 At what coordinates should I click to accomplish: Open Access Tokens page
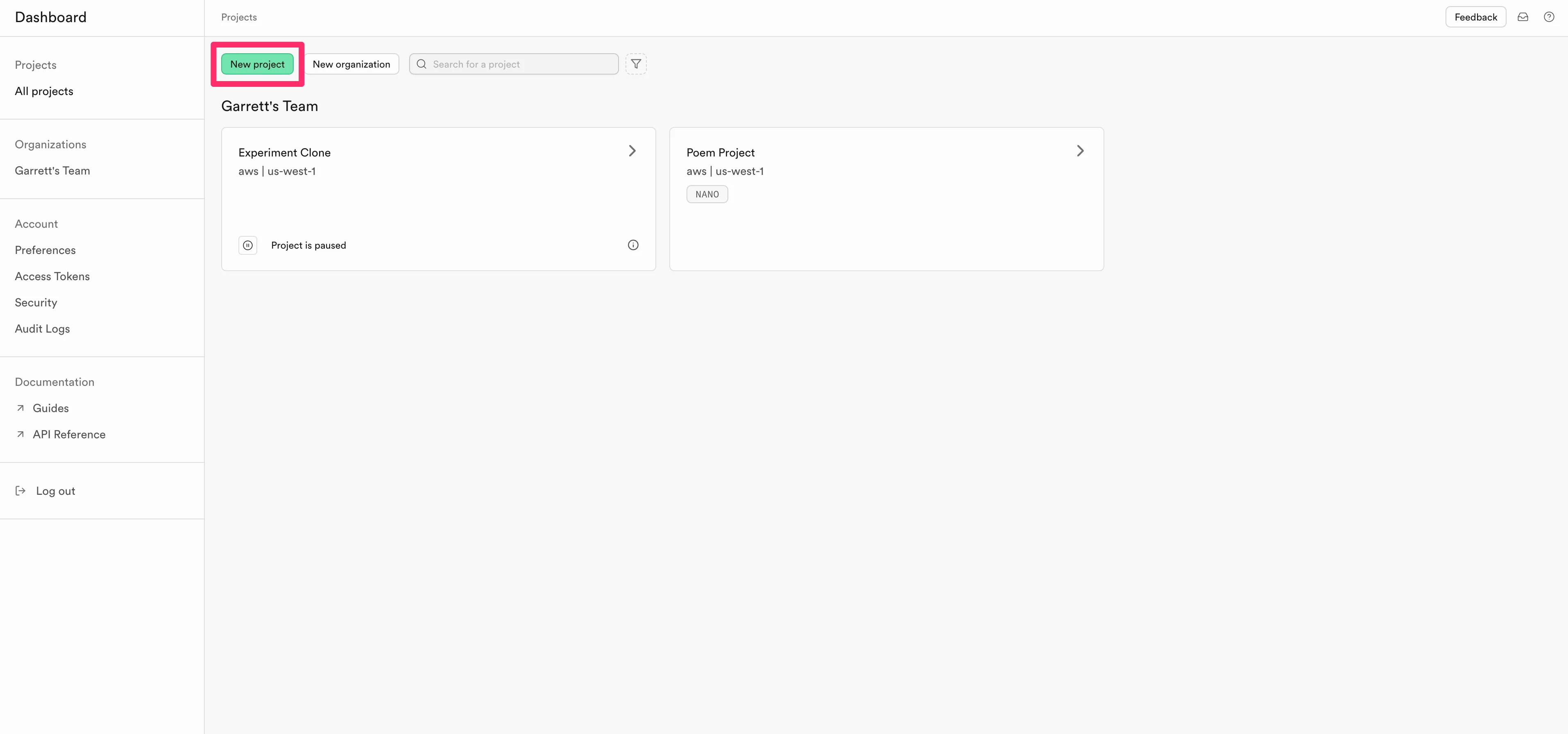(52, 276)
